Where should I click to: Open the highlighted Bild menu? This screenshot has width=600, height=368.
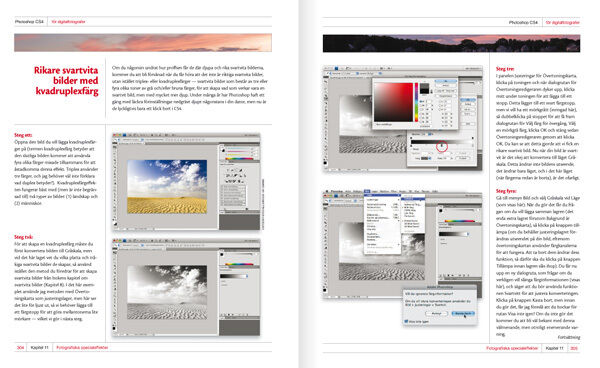click(x=367, y=191)
